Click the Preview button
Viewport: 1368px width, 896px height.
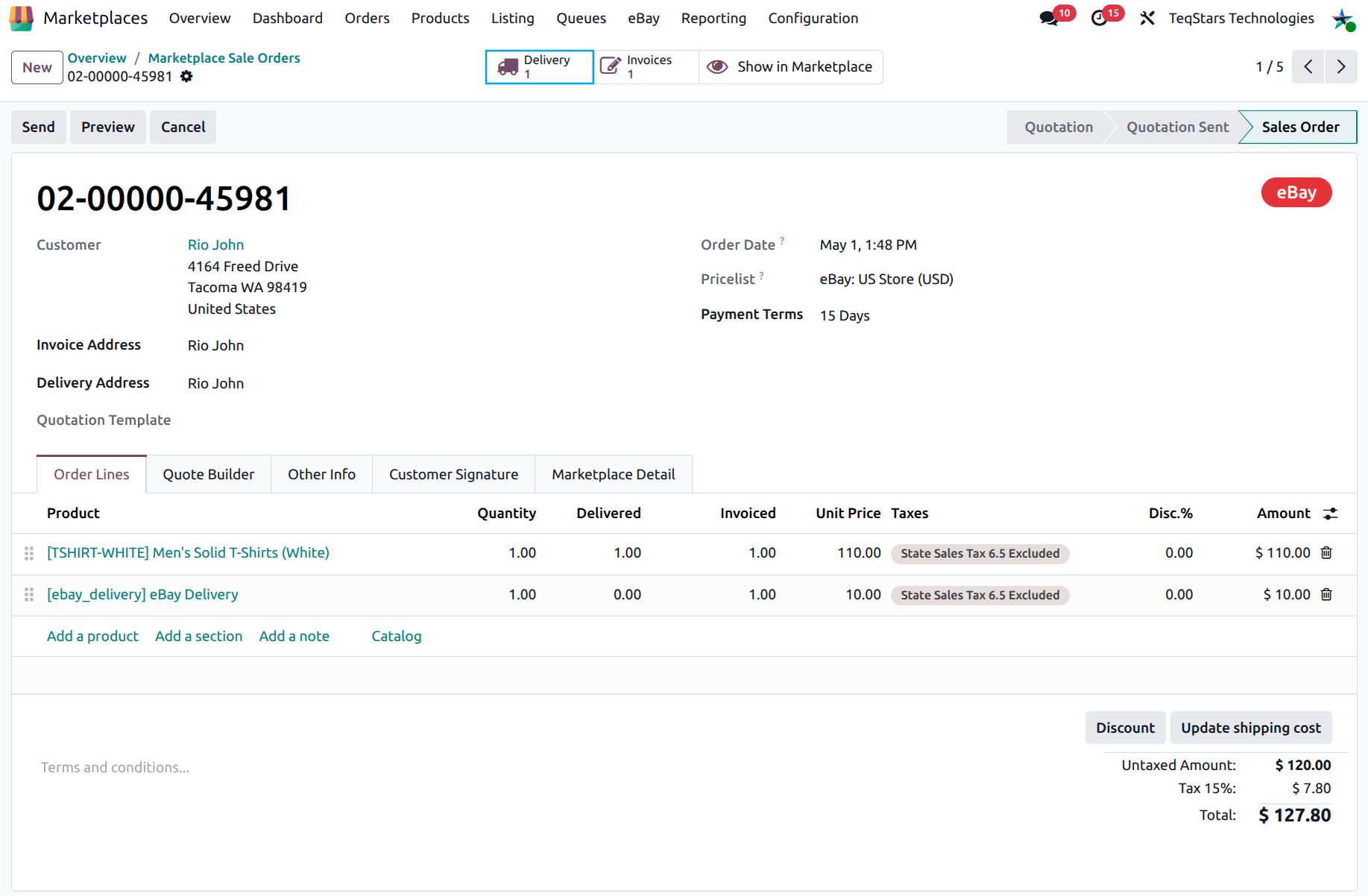(x=108, y=127)
